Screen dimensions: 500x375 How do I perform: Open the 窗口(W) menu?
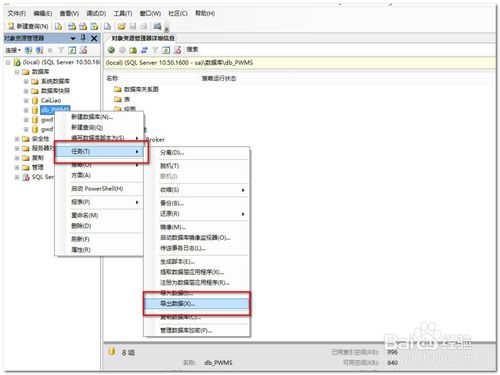click(150, 13)
